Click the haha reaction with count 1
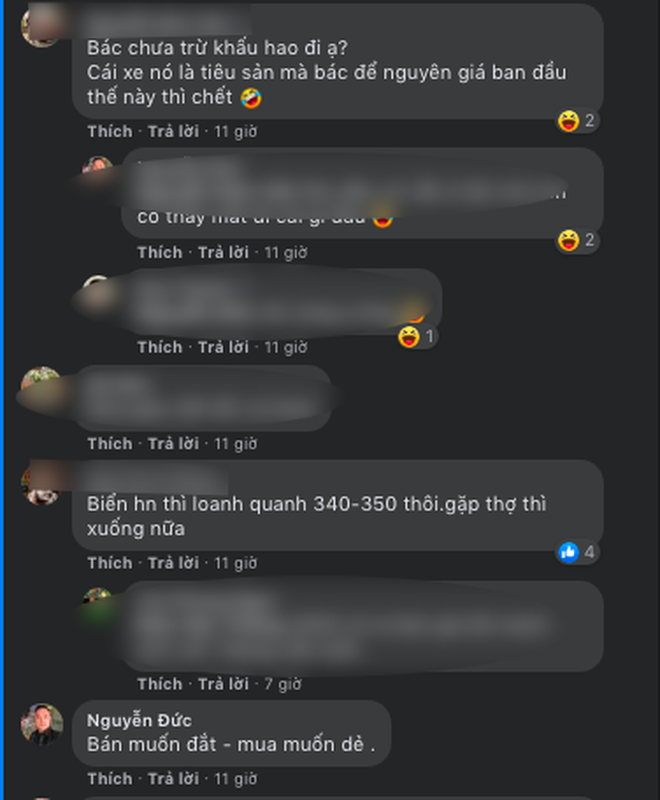This screenshot has height=800, width=660. (x=417, y=337)
